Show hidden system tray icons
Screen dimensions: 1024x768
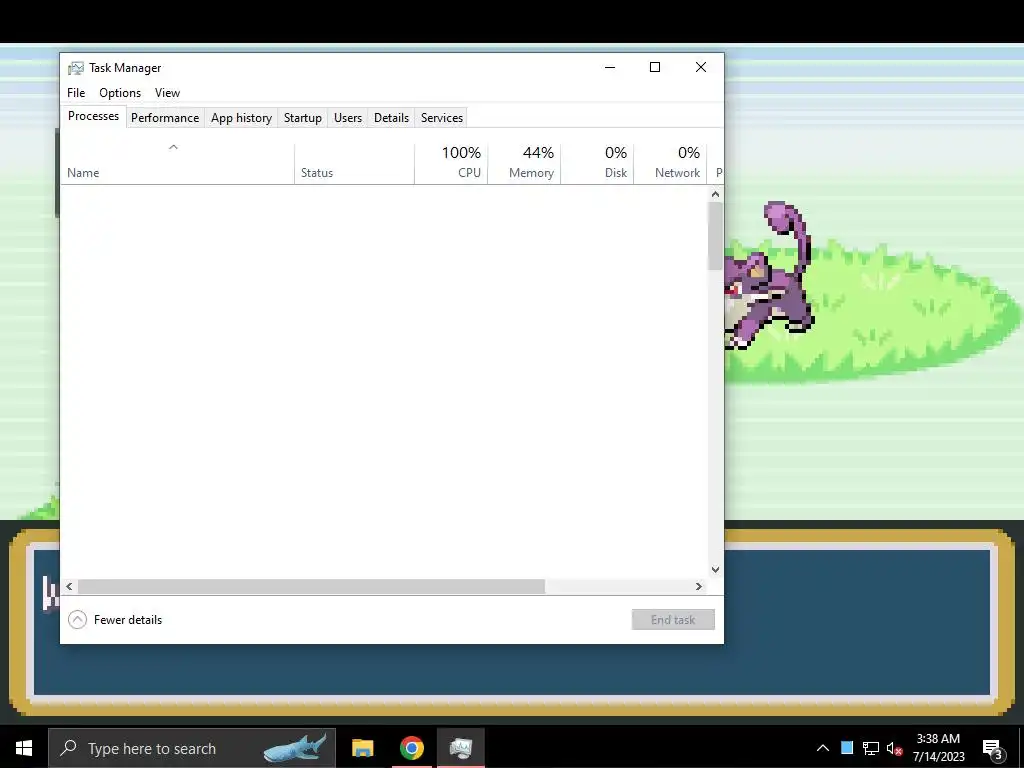823,748
